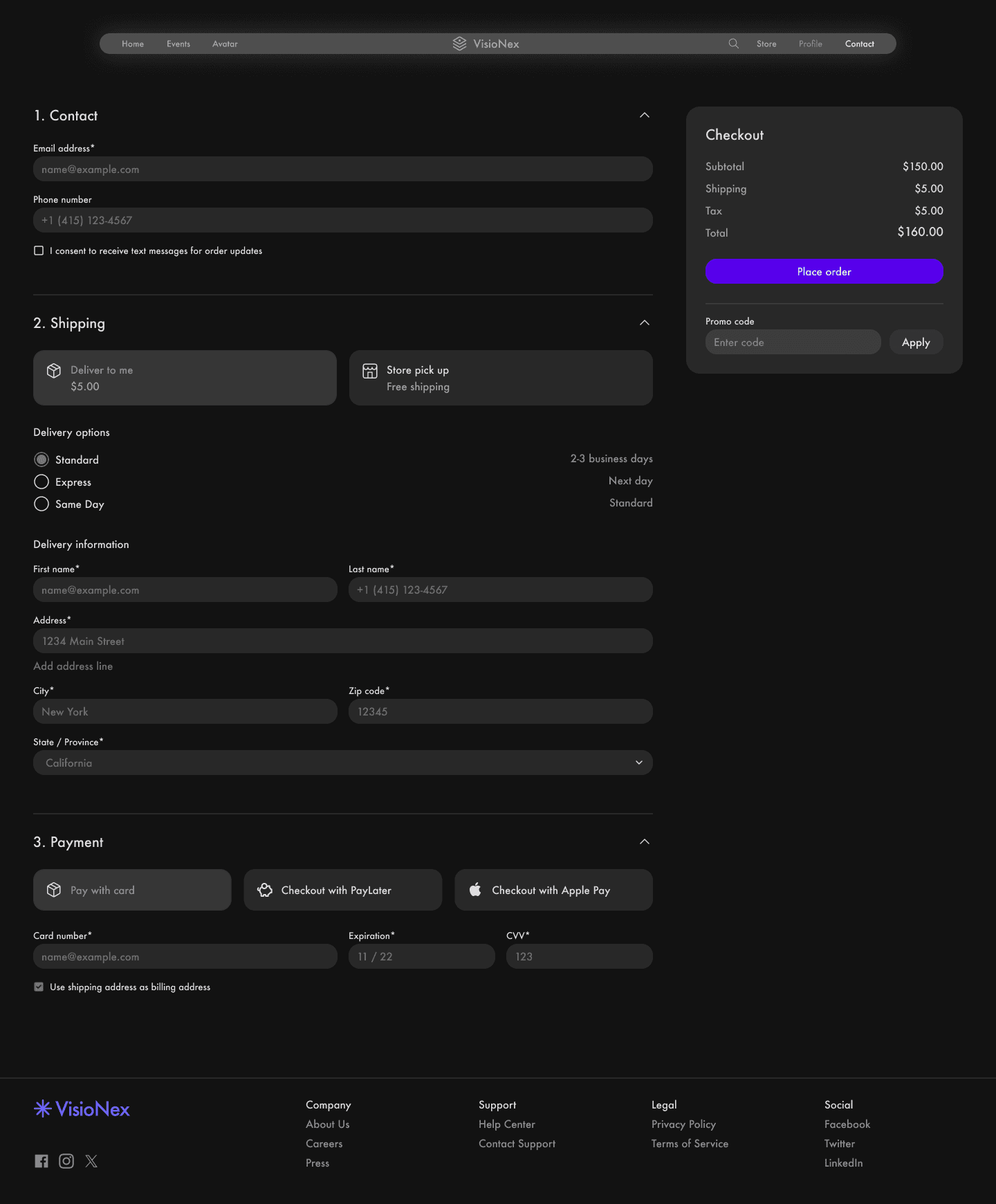
Task: Click the VisioNex logo in the header
Action: click(486, 44)
